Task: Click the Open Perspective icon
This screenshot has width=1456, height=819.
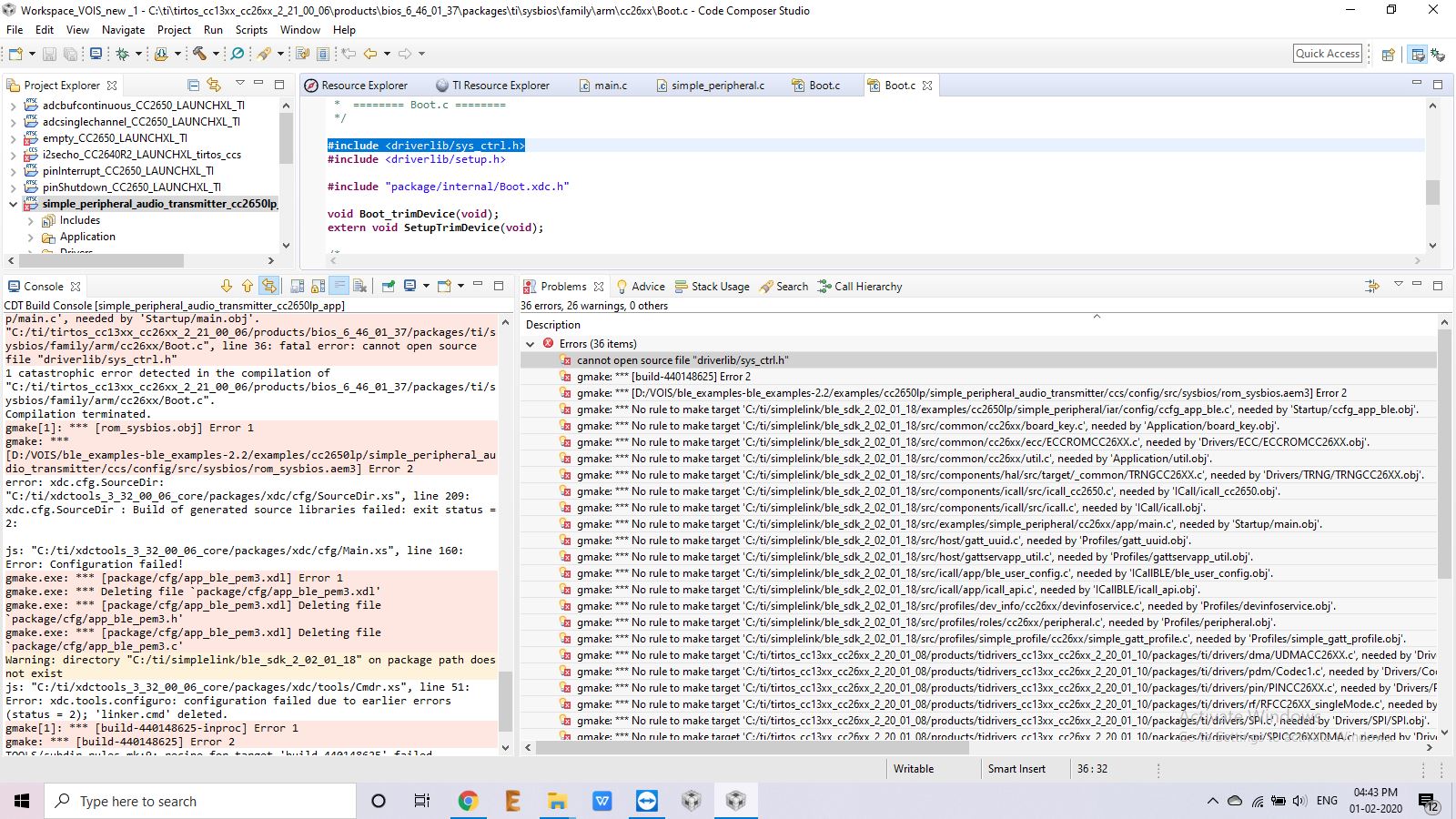Action: (x=1388, y=55)
